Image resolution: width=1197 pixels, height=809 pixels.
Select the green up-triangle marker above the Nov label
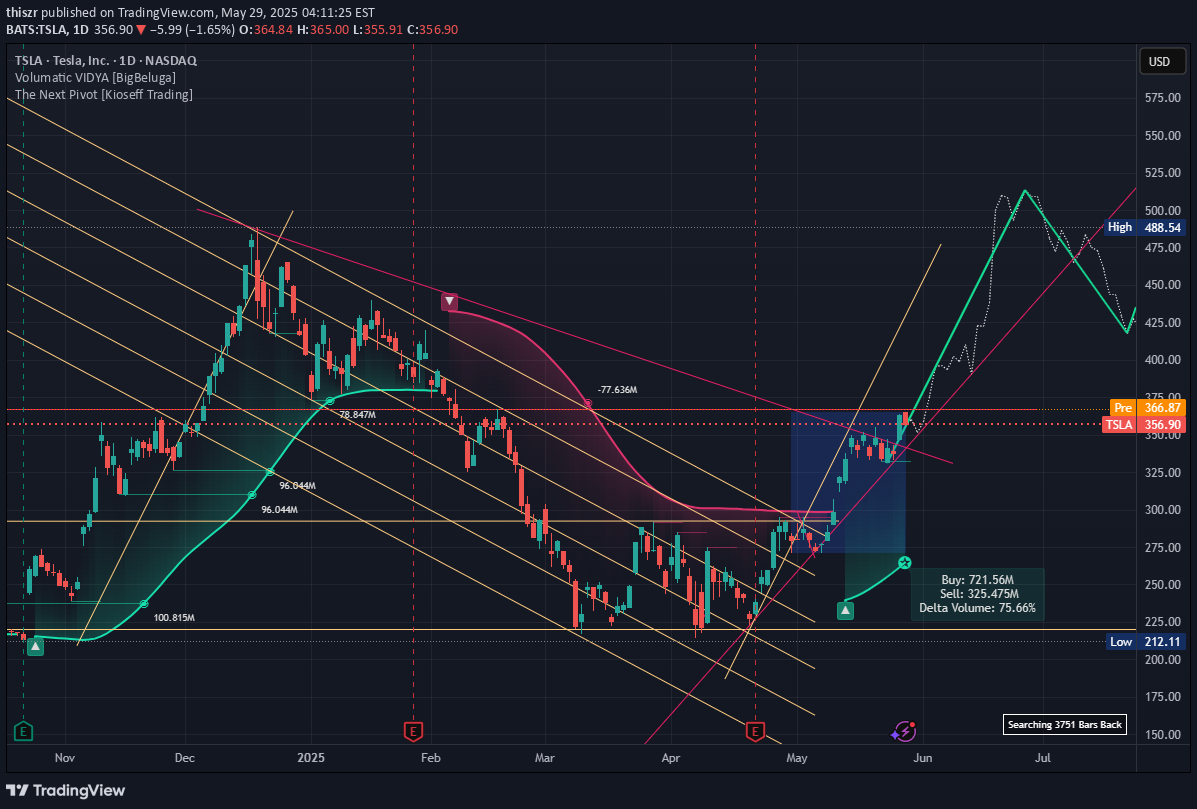[35, 647]
